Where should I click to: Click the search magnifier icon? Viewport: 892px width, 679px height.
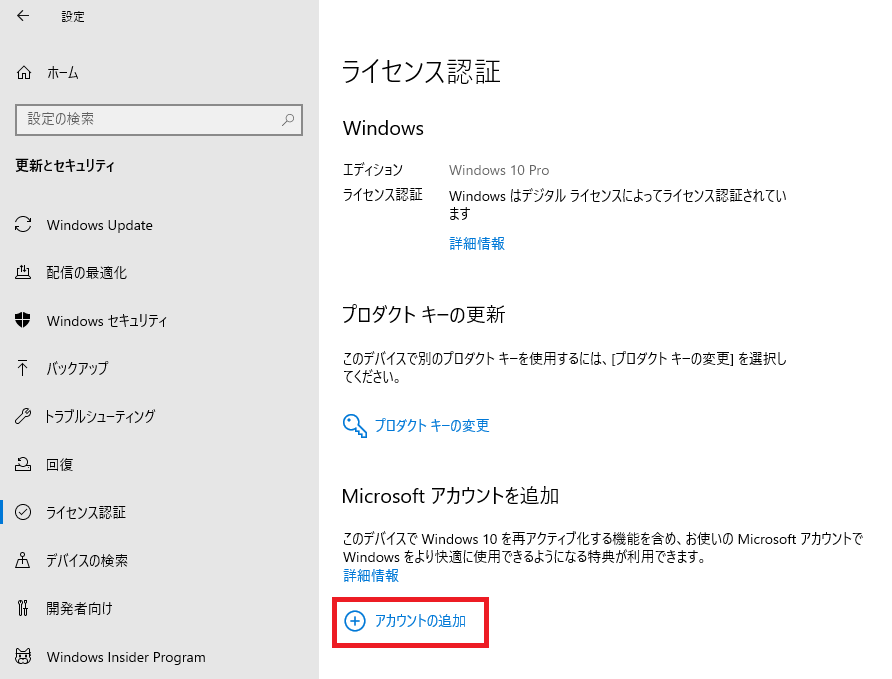tap(288, 119)
